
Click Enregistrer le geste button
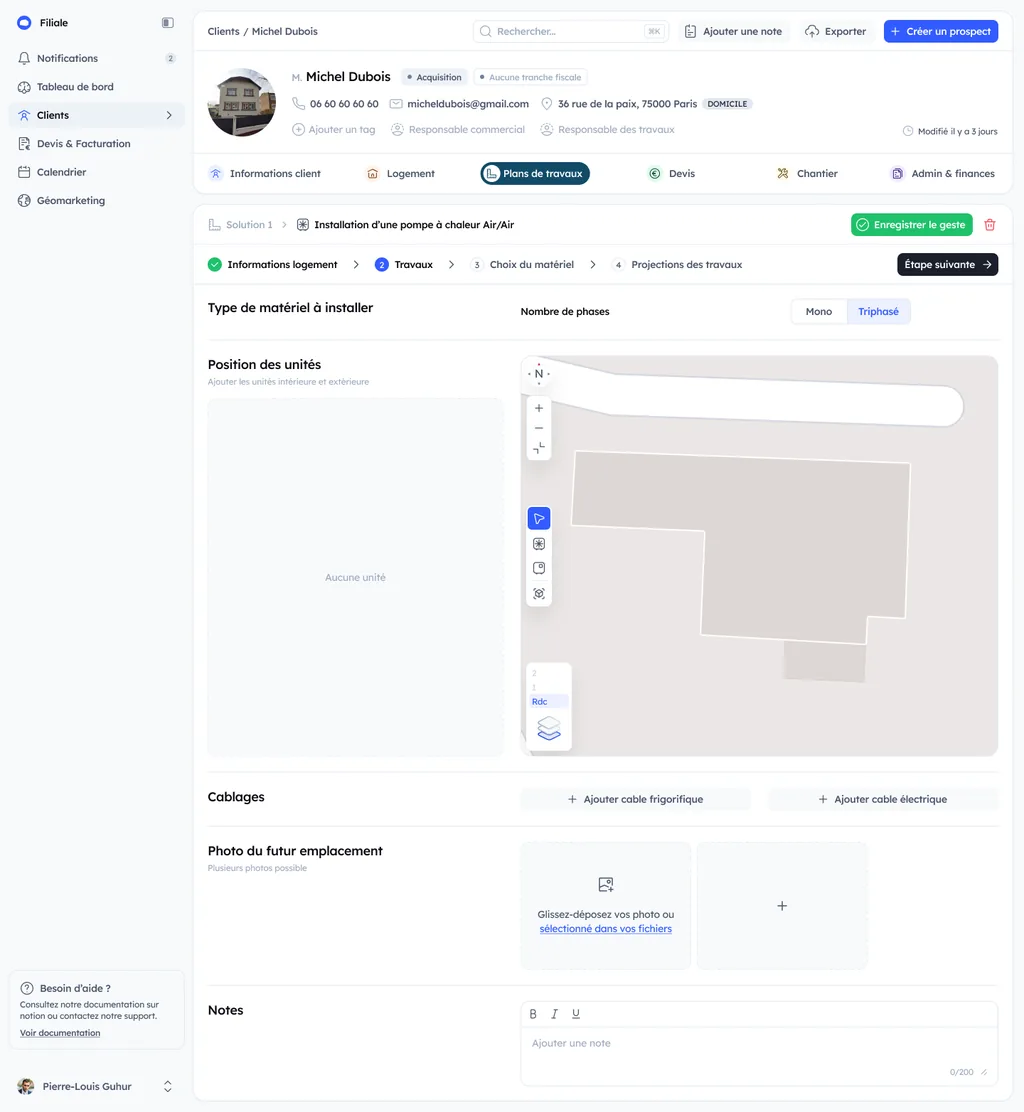coord(911,224)
